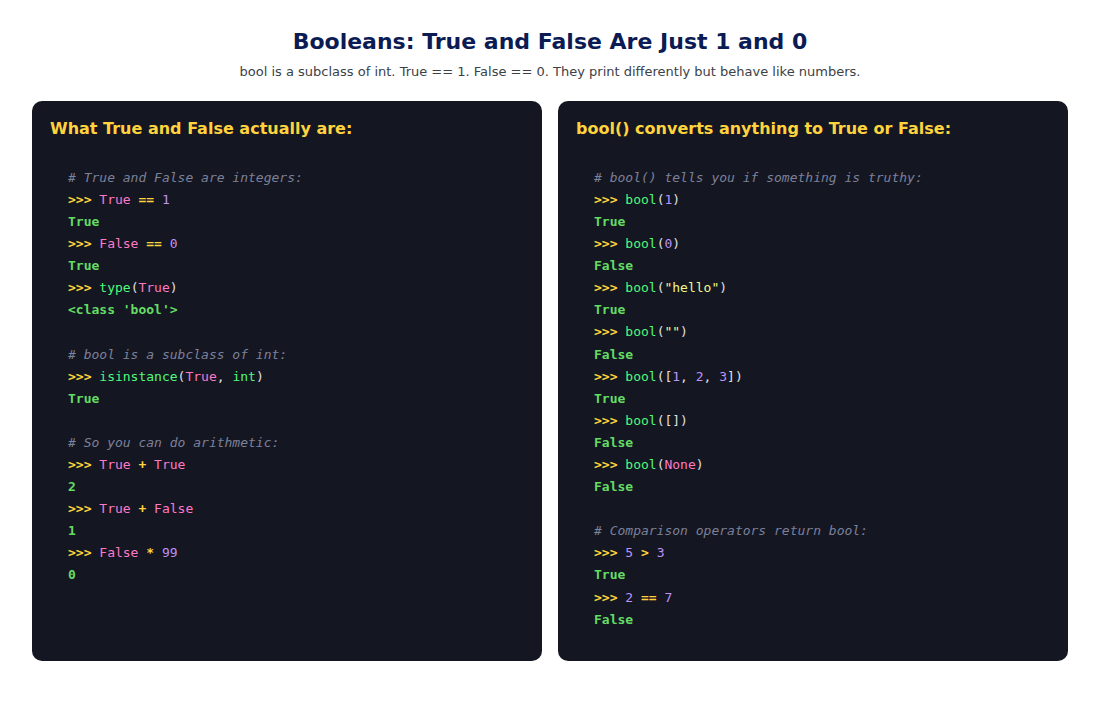Click the code line 'False == 0'
1100x709 pixels.
123,244
